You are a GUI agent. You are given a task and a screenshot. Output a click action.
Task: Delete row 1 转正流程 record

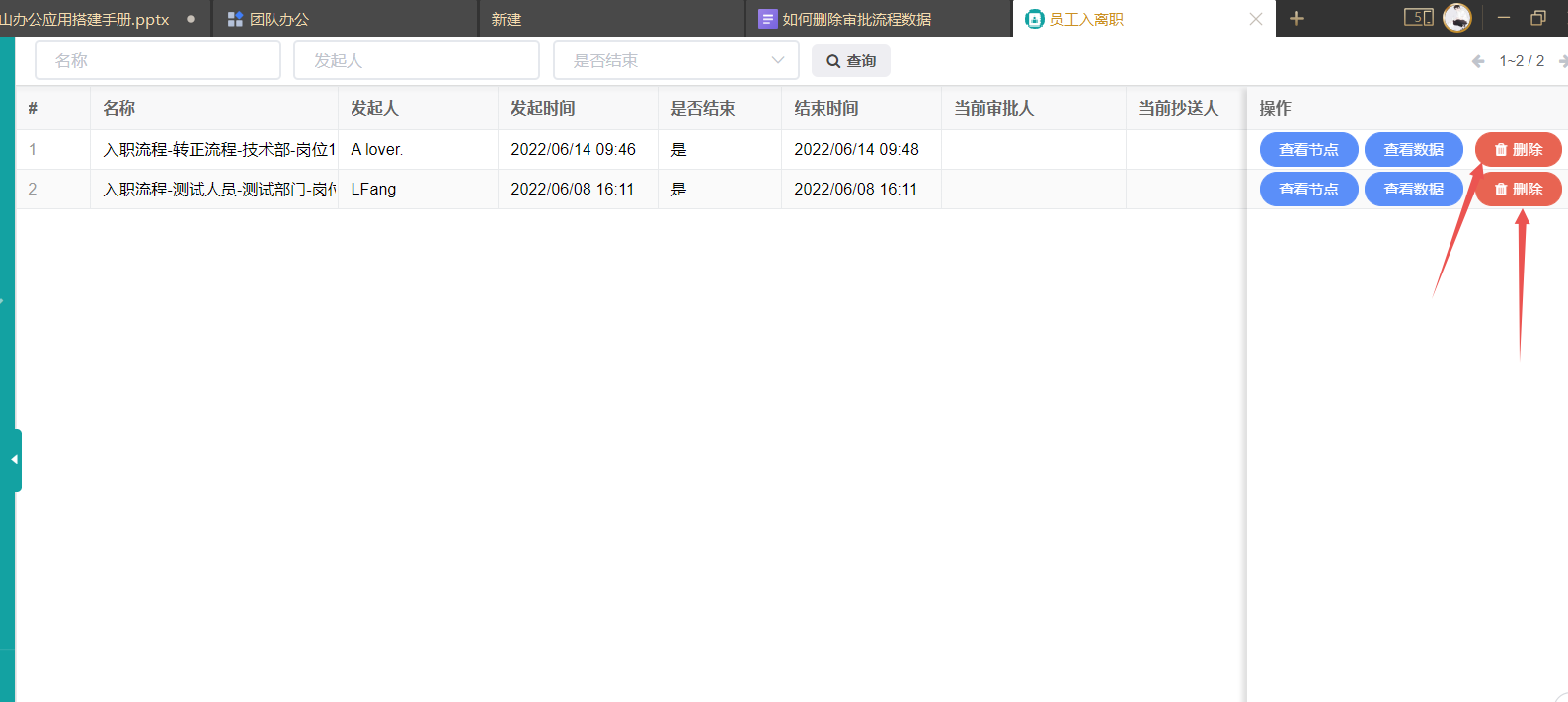[1519, 150]
